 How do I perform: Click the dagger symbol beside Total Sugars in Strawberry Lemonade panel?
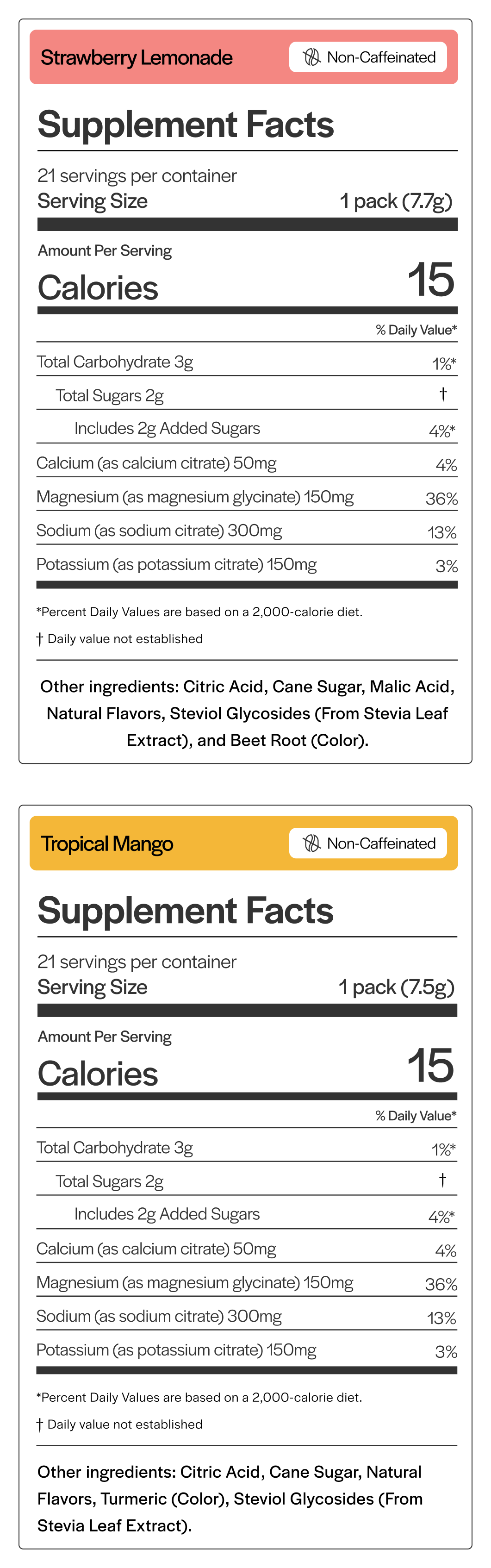coord(443,394)
